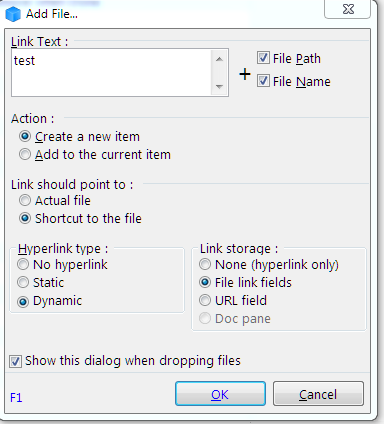384x424 pixels.
Task: Choose Actual file as link target
Action: tap(25, 200)
